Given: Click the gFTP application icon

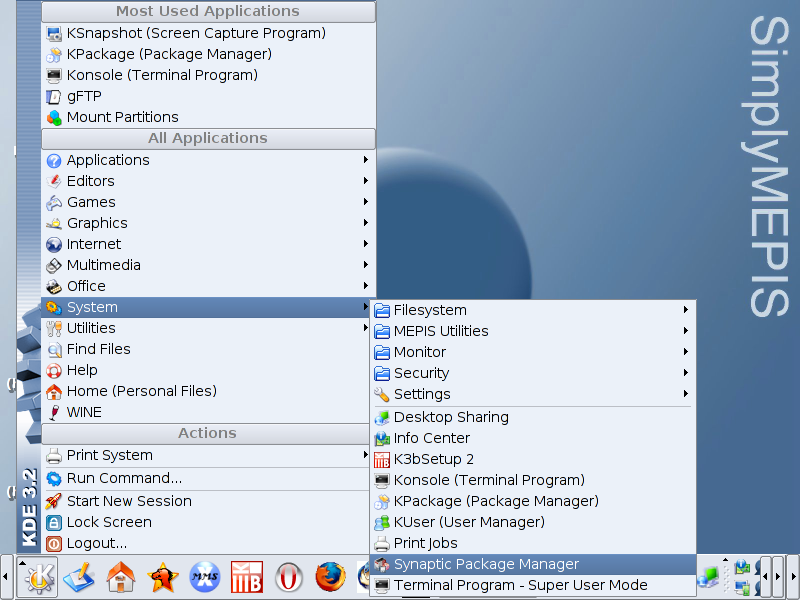Looking at the screenshot, I should click(54, 96).
